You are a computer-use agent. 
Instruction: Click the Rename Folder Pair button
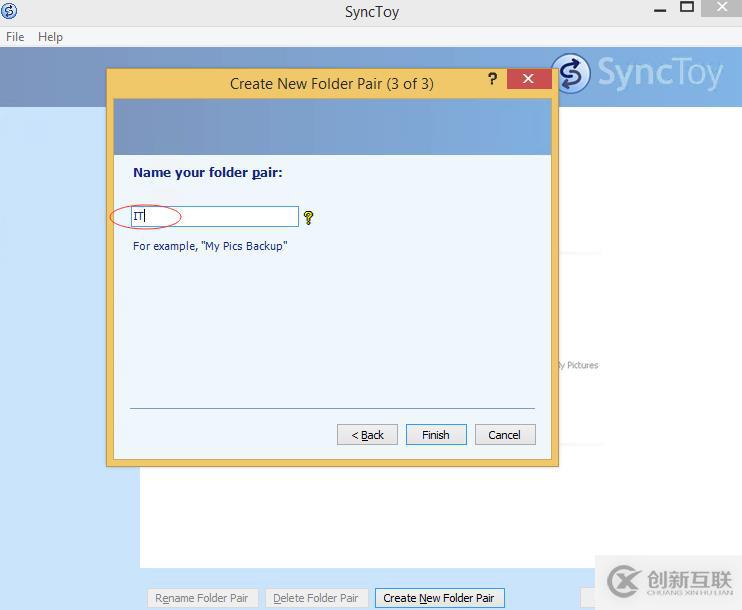(x=203, y=598)
